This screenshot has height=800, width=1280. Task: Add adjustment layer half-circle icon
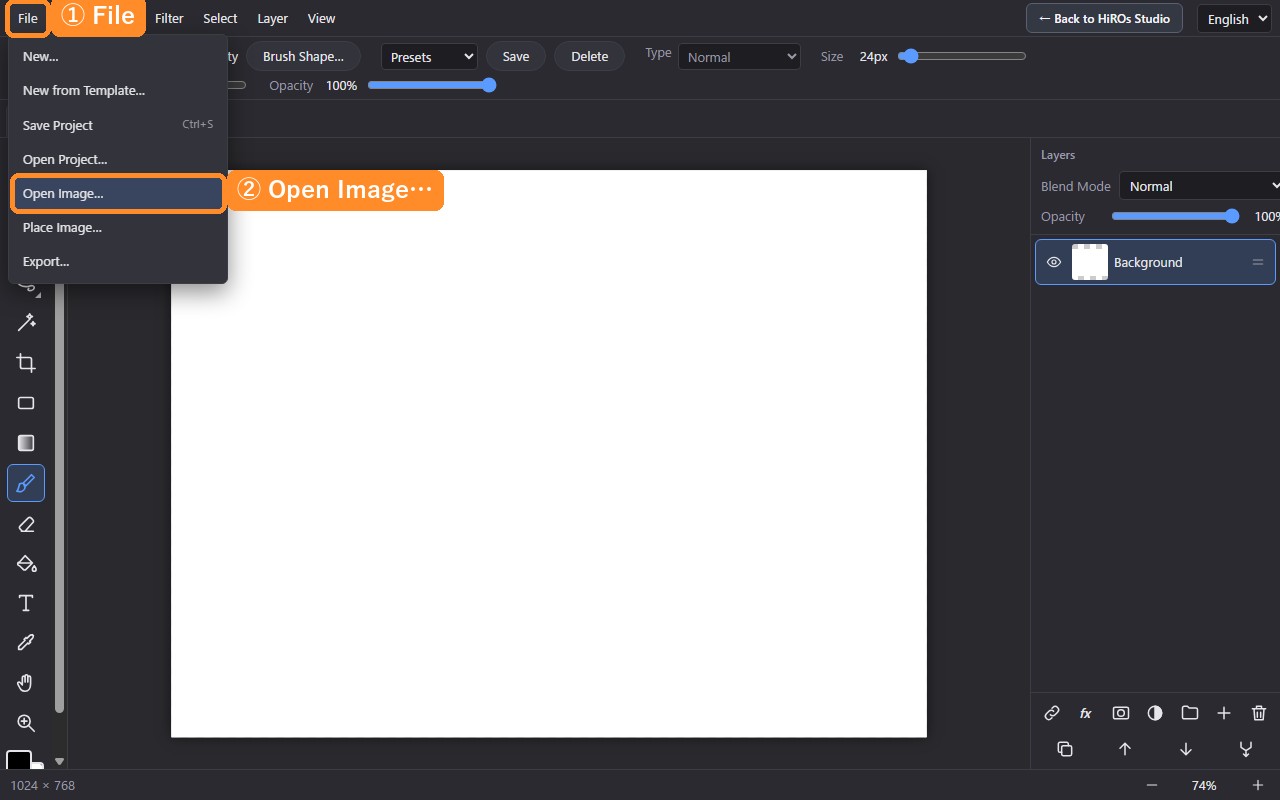1155,713
